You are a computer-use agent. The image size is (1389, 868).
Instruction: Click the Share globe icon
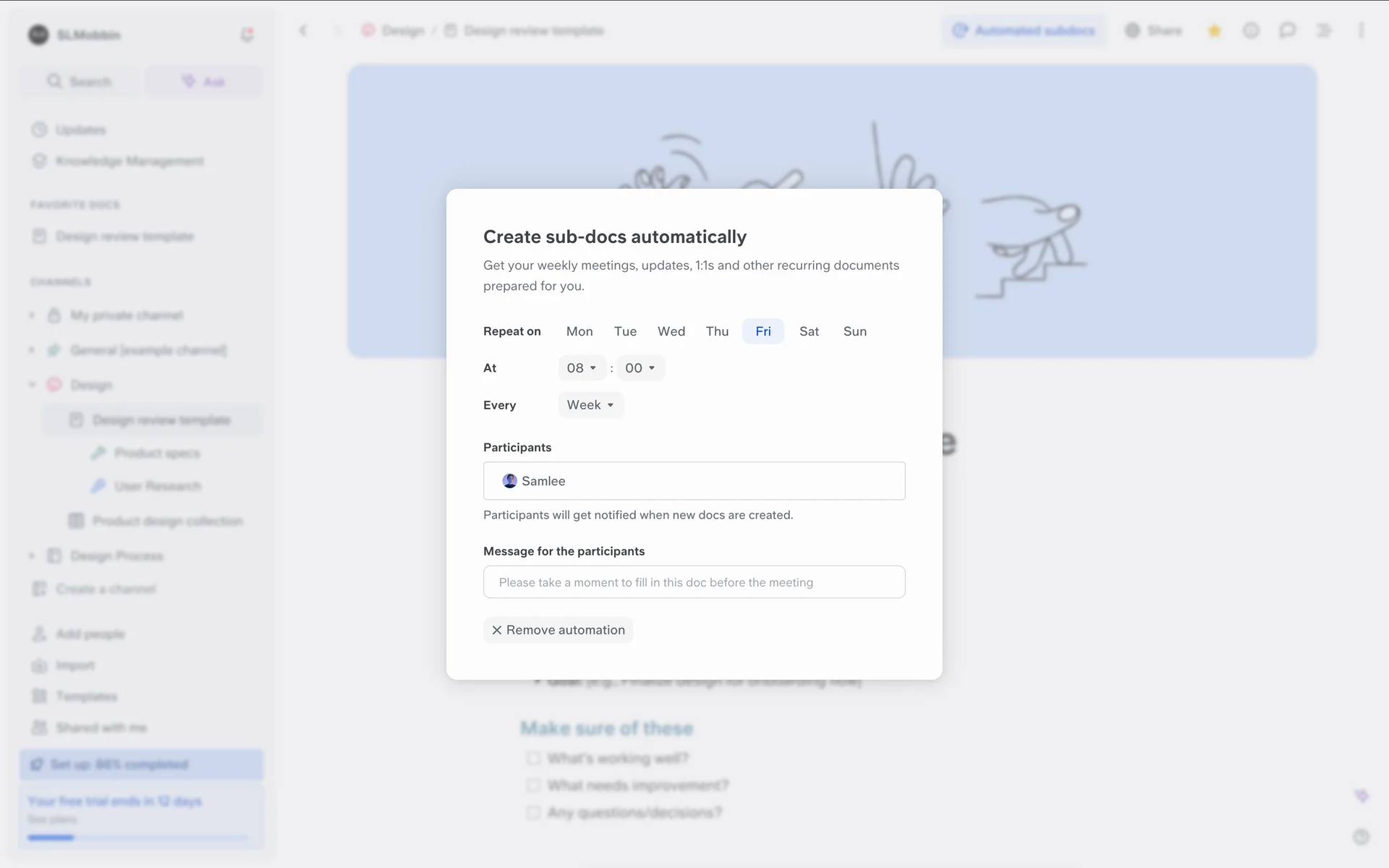tap(1133, 30)
